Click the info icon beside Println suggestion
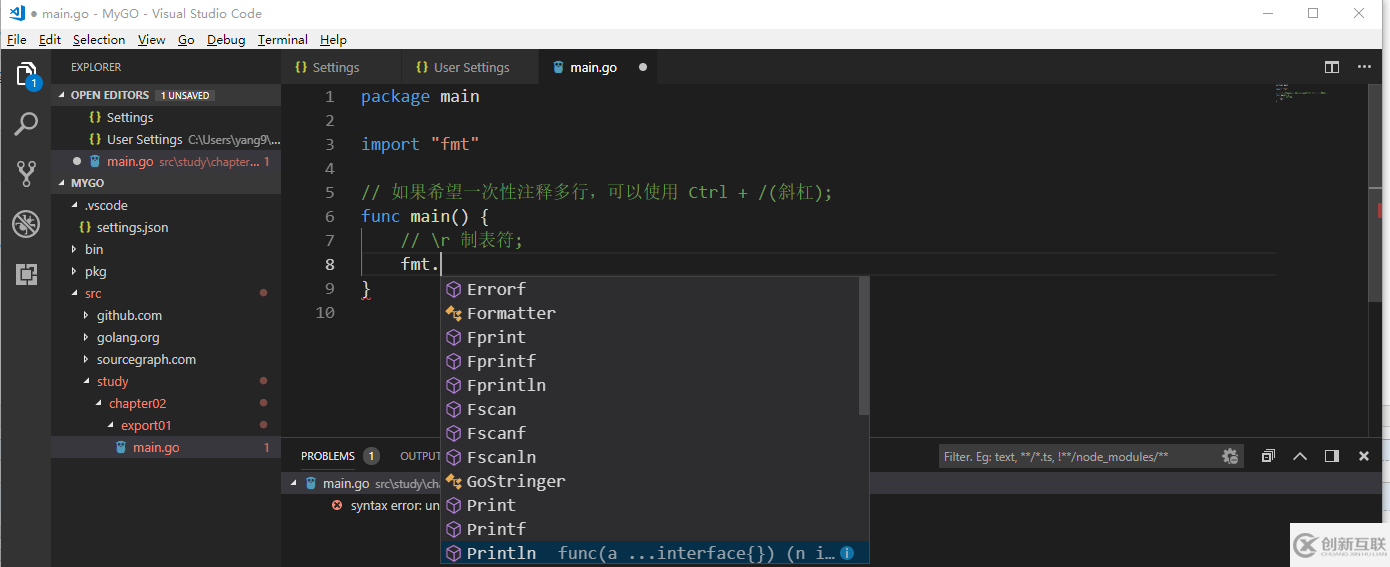This screenshot has width=1390, height=567. (847, 553)
